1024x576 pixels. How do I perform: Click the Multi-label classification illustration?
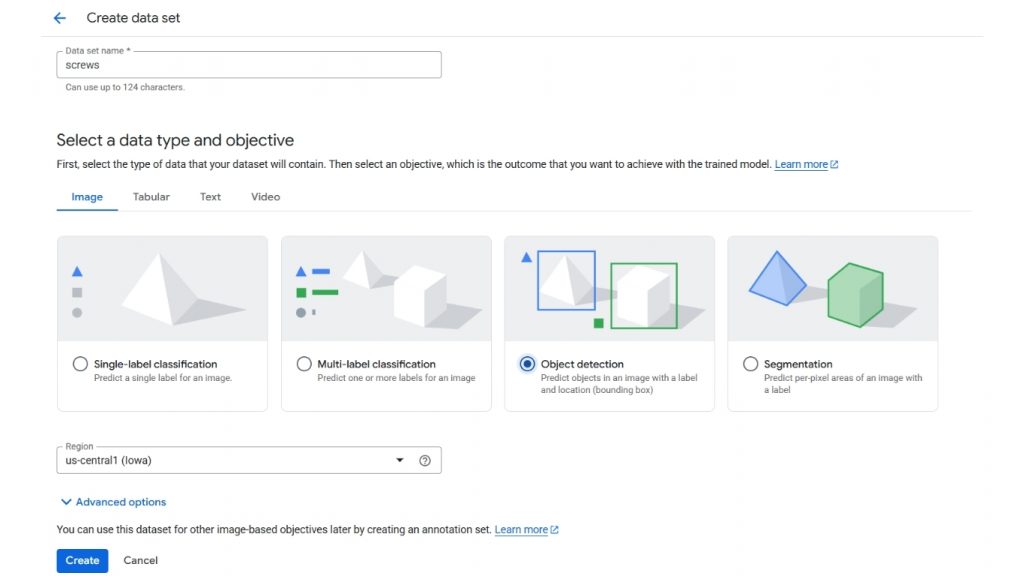386,289
